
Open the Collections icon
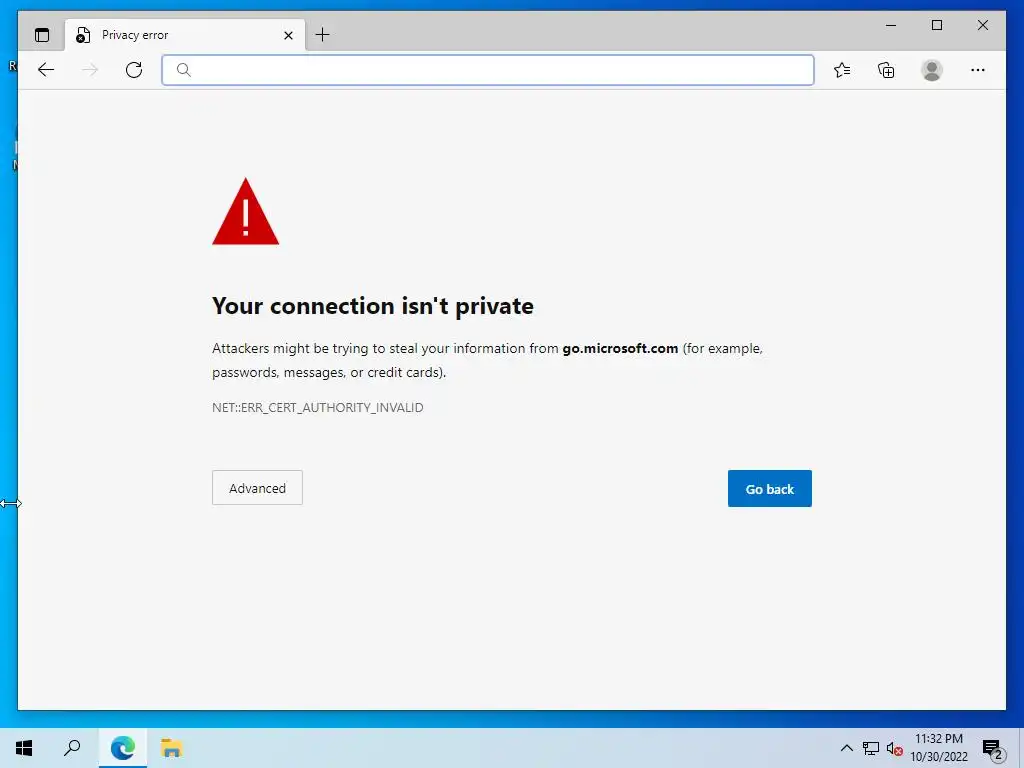[x=886, y=70]
